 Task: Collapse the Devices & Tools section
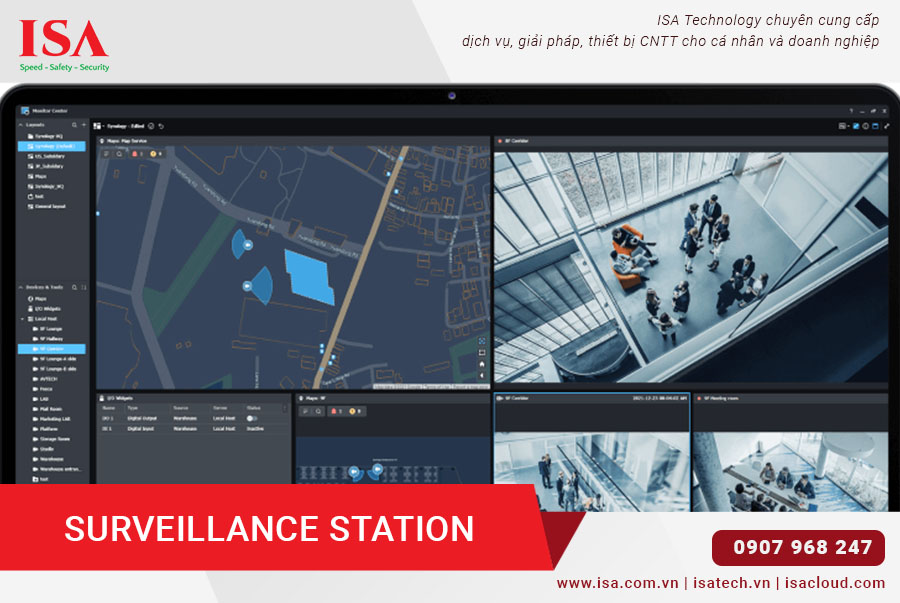point(21,287)
